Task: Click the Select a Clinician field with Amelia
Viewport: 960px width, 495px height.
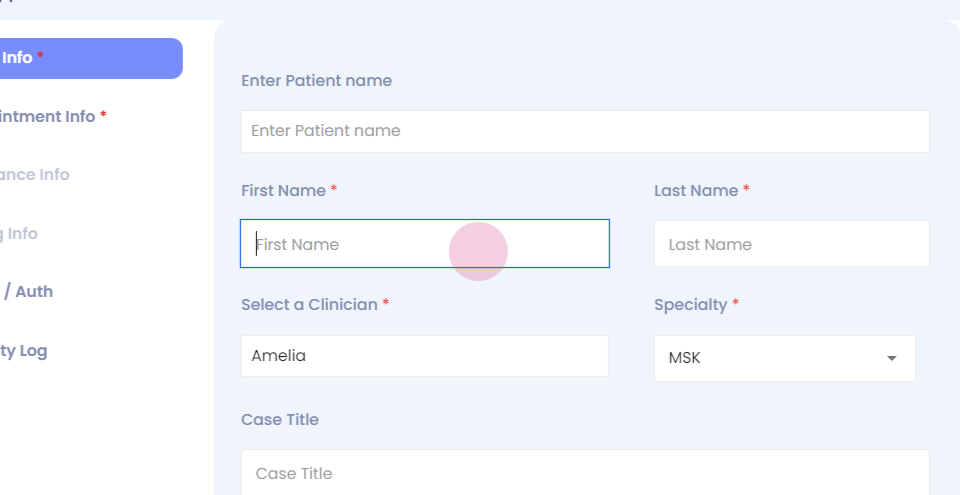Action: (x=424, y=356)
